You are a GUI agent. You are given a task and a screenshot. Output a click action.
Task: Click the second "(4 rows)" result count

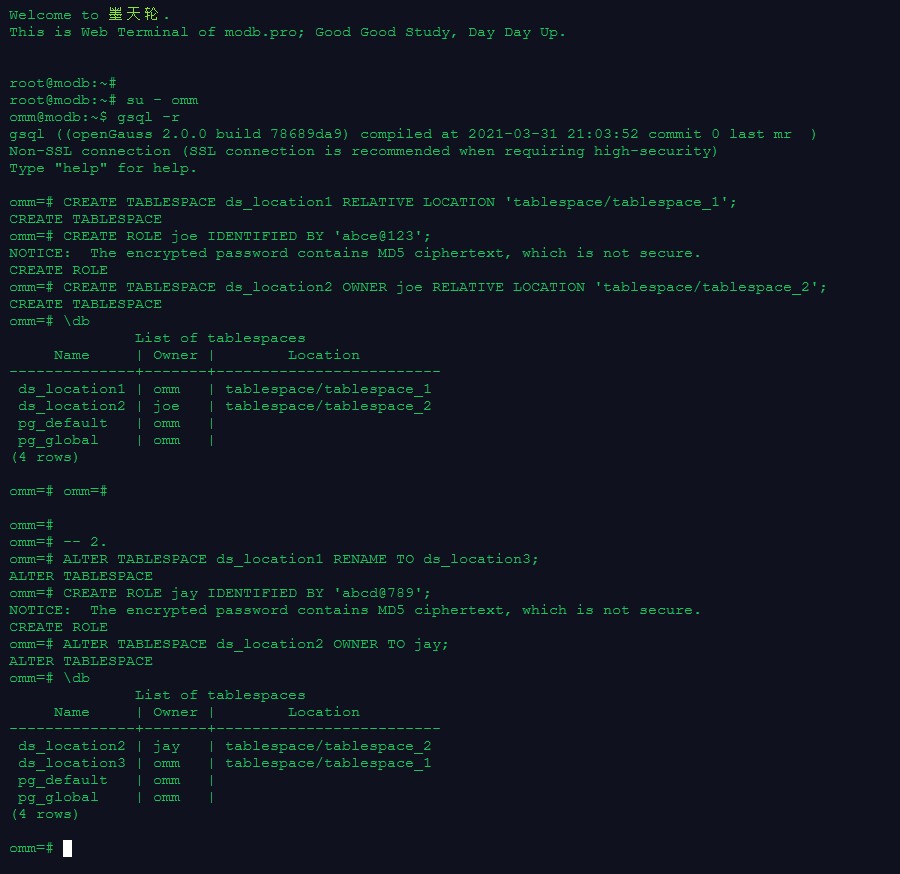pyautogui.click(x=44, y=814)
